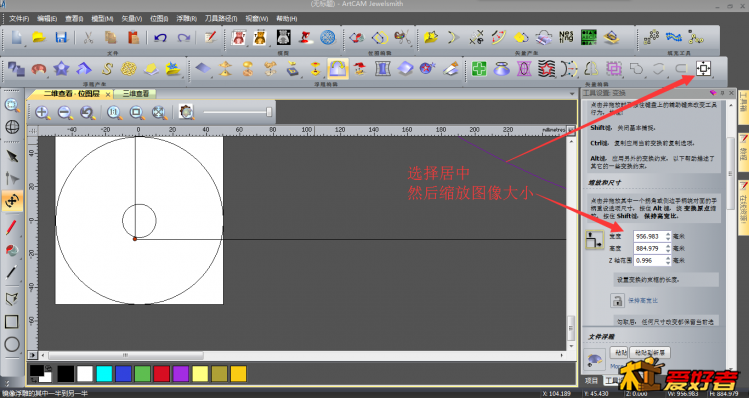The width and height of the screenshot is (749, 398).
Task: Click the Nesting vector tool icon
Action: tap(566, 37)
